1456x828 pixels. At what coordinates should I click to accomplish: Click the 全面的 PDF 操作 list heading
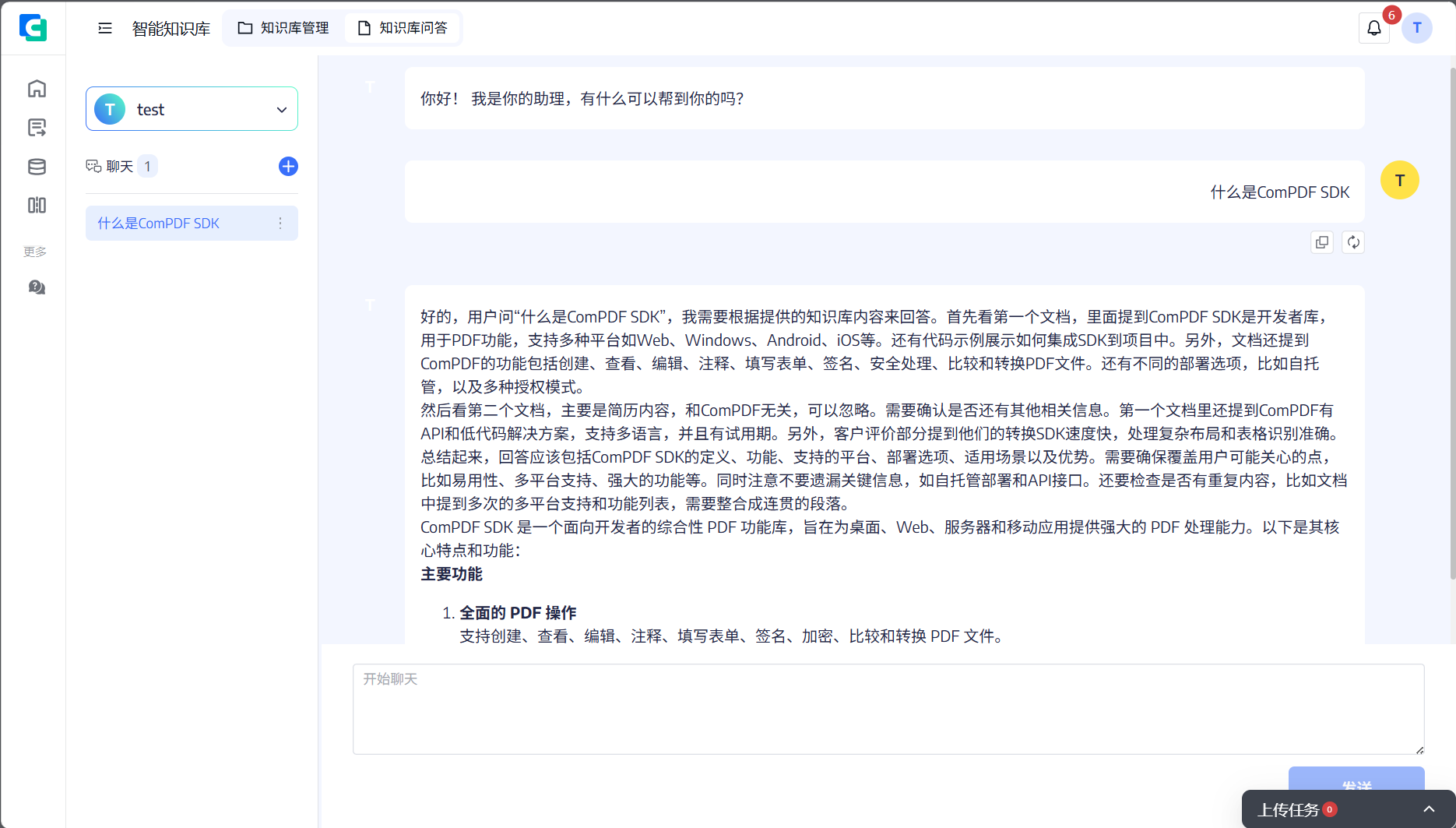tap(518, 613)
